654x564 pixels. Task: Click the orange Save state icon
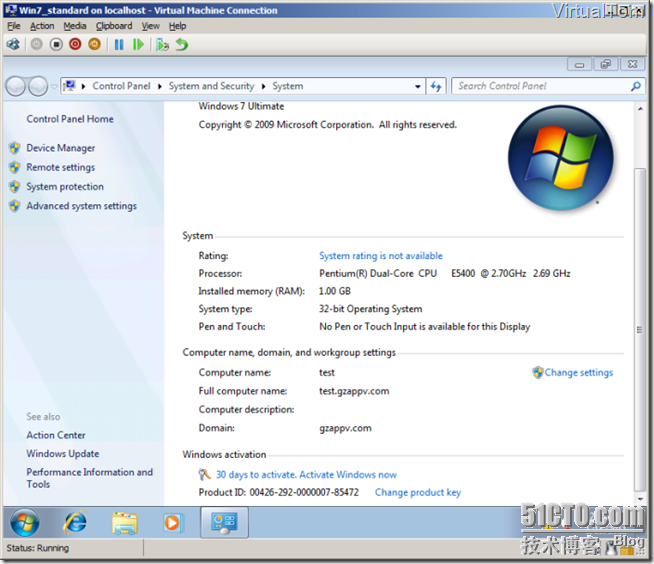(95, 44)
